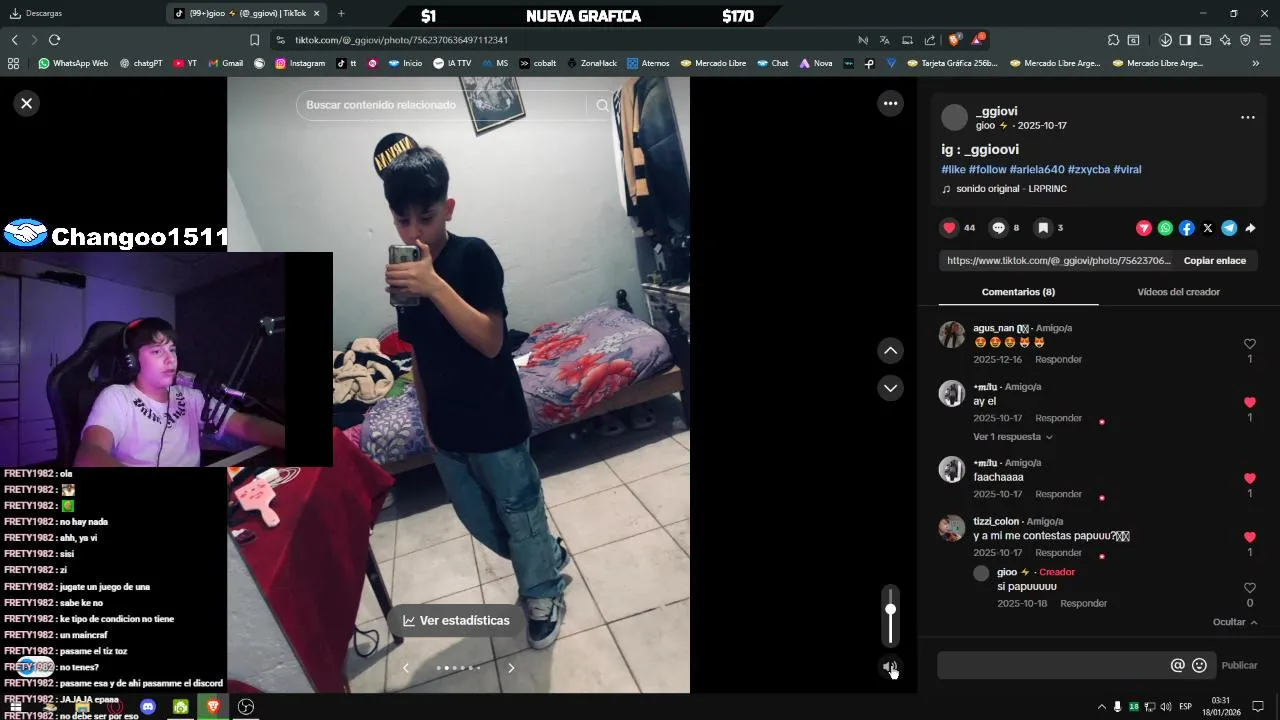This screenshot has width=1280, height=720.
Task: Open the WhatsApp Web bookmark
Action: pos(73,63)
